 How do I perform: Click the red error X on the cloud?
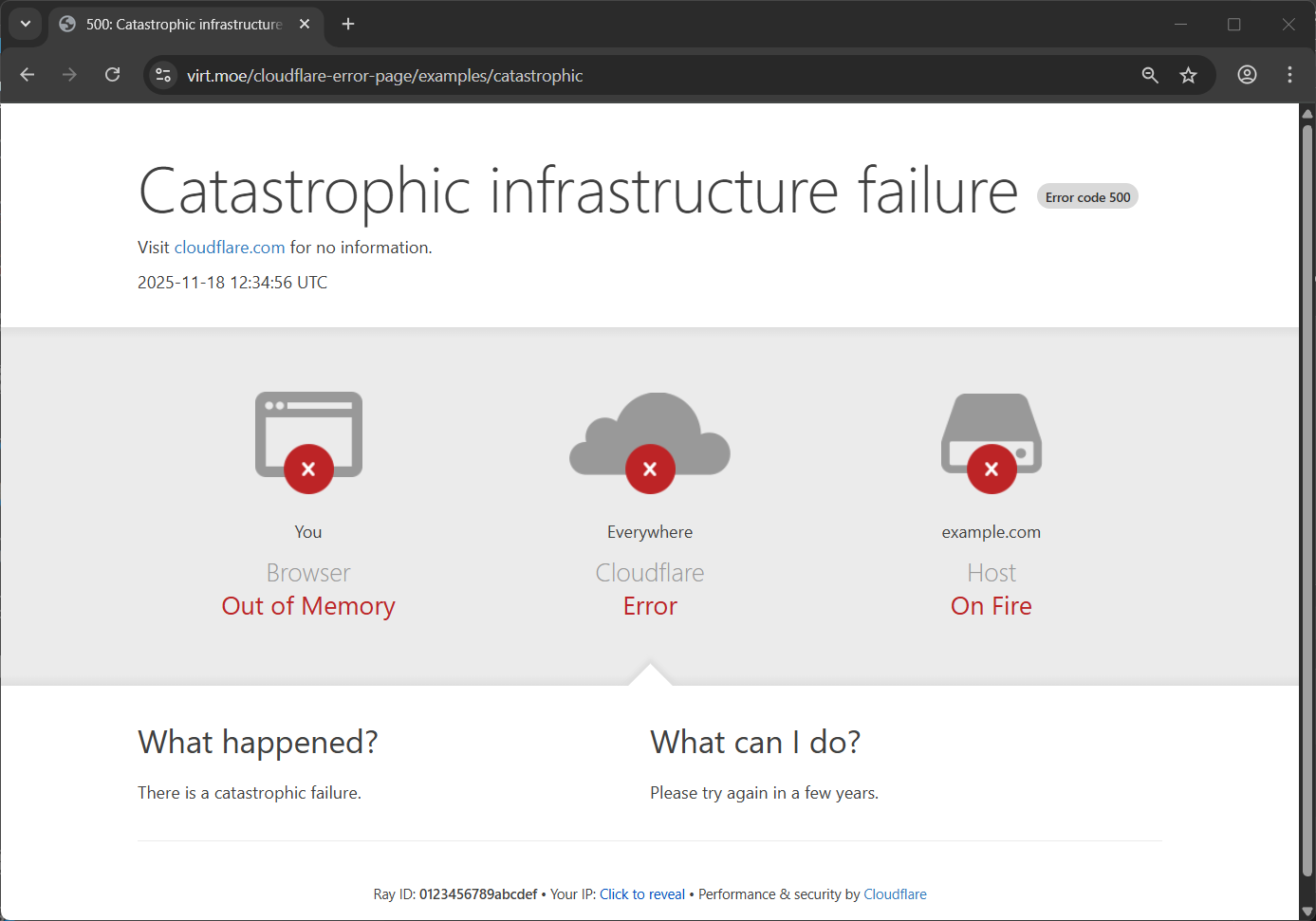(x=649, y=469)
